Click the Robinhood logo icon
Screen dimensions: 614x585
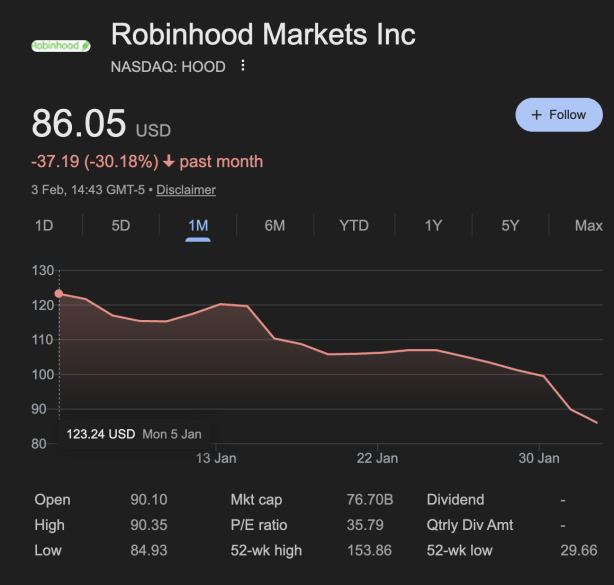[x=61, y=46]
